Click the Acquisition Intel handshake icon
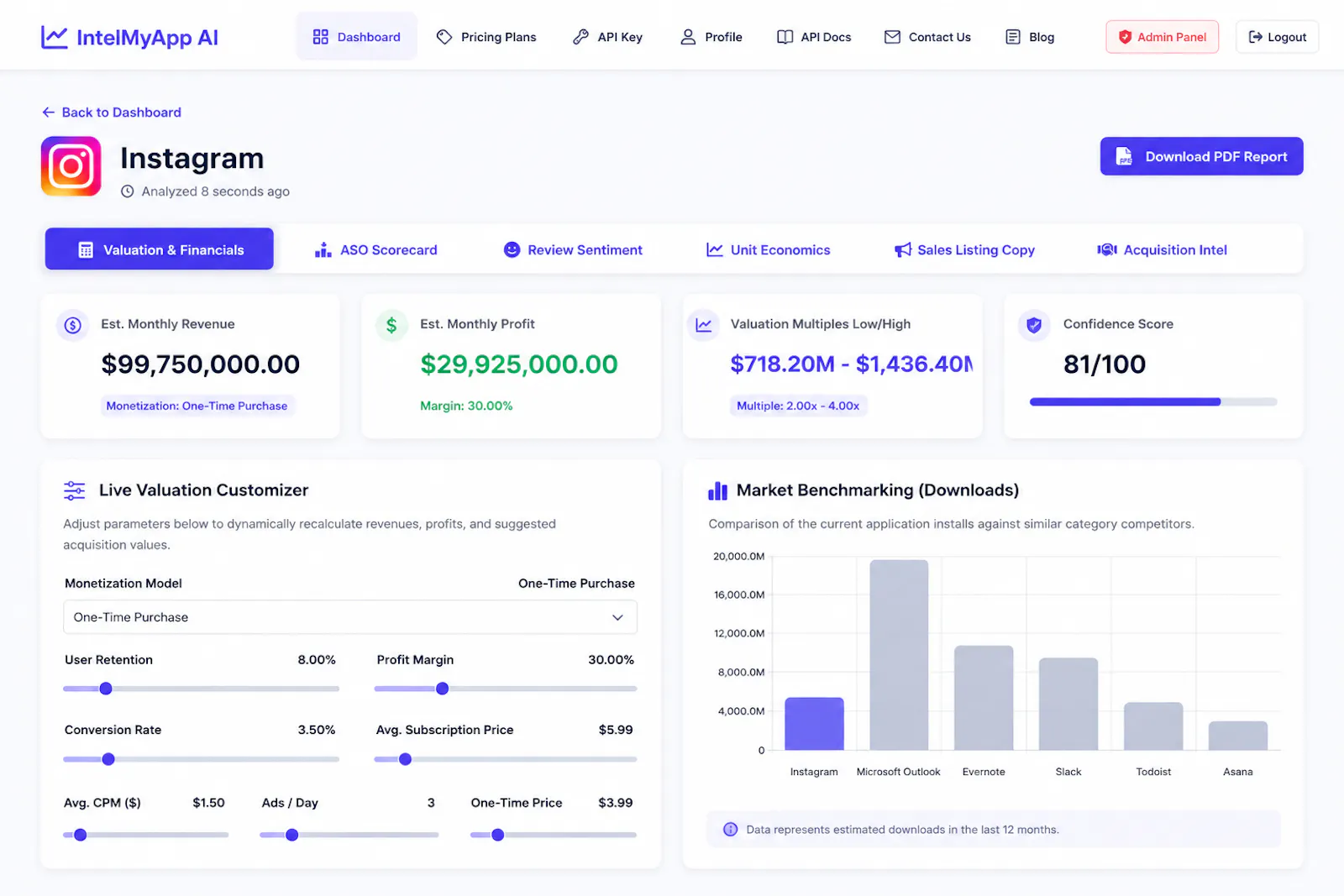 (1107, 249)
